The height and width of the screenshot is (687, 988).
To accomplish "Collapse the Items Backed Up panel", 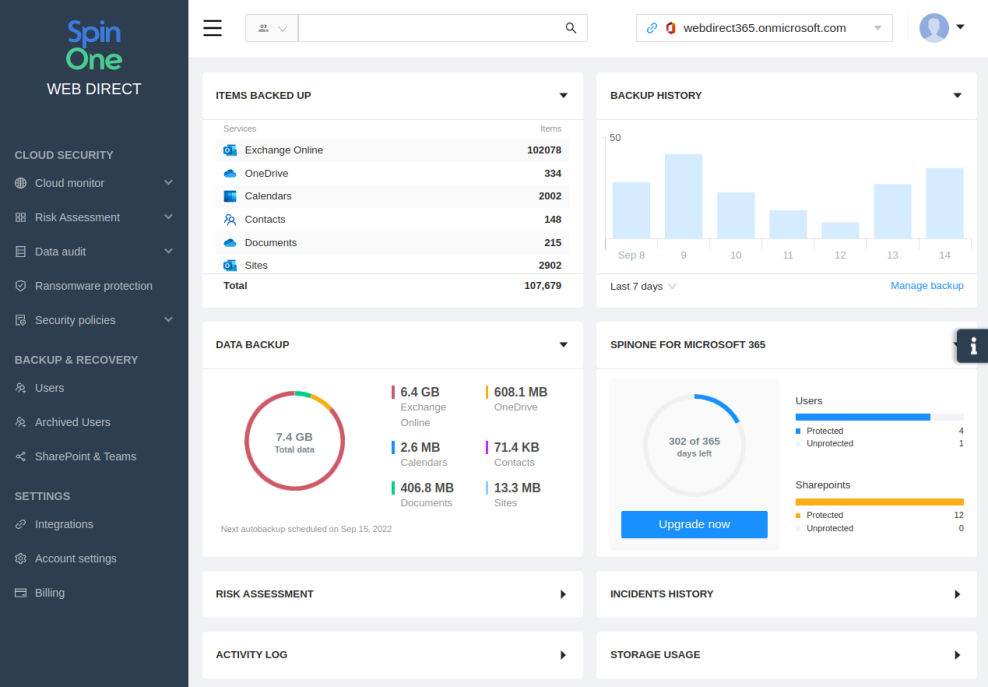I will coord(563,95).
